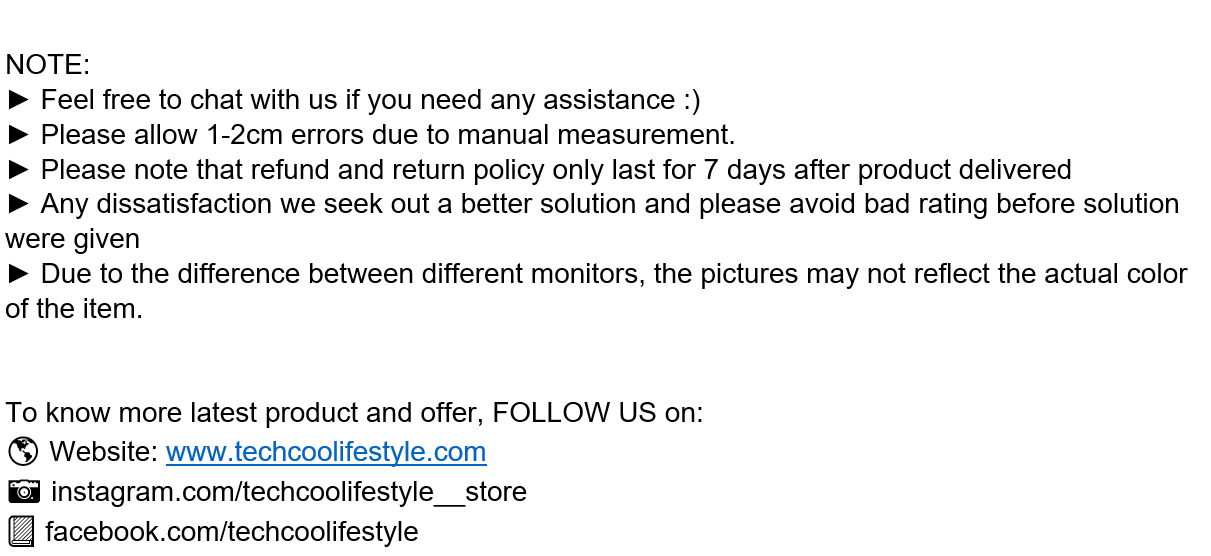This screenshot has width=1211, height=556.
Task: Click the arrow bullet before 'Please note that refund'
Action: (x=20, y=170)
